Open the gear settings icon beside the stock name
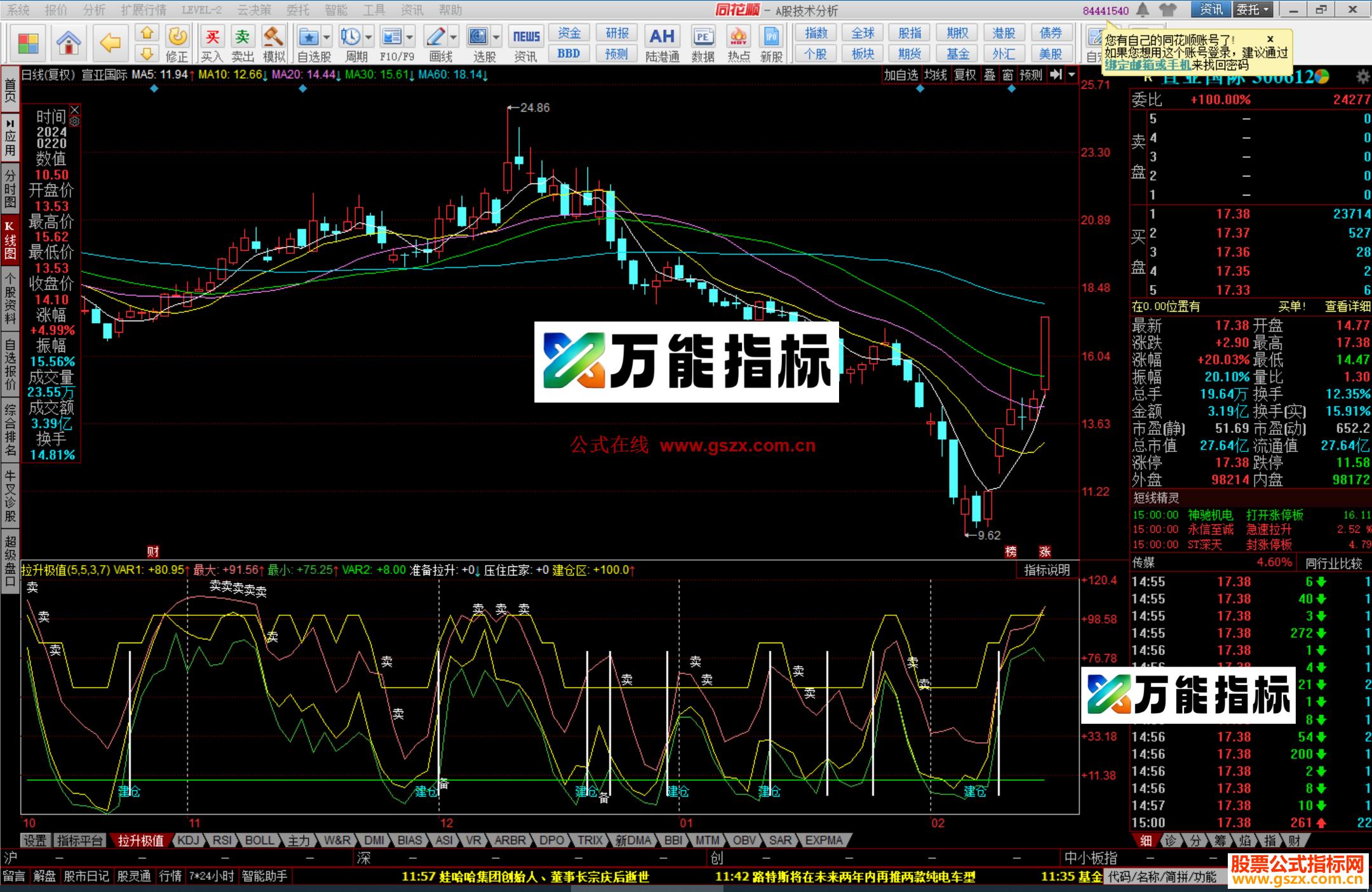 (x=1362, y=77)
